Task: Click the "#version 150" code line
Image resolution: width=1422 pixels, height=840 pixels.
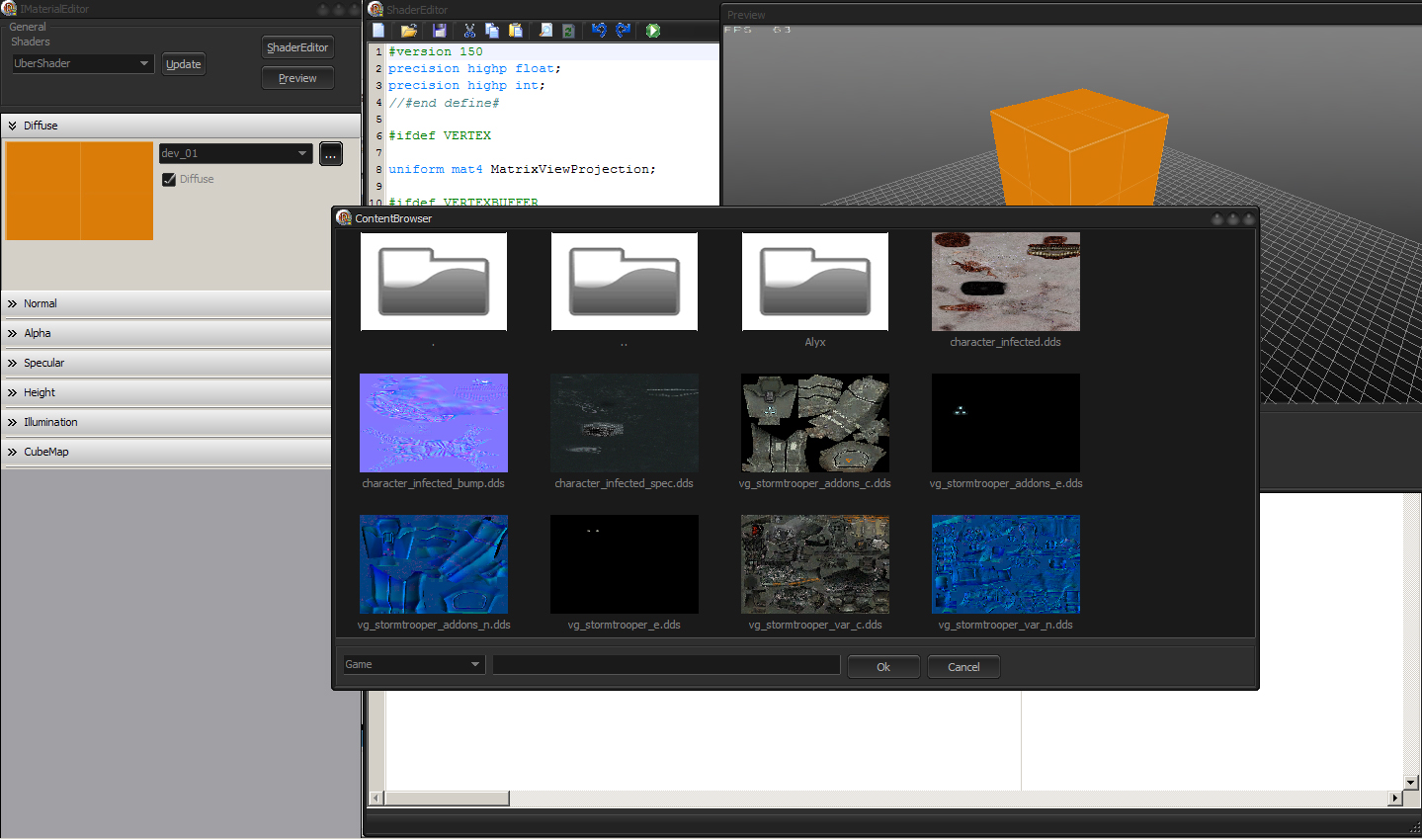Action: point(436,51)
